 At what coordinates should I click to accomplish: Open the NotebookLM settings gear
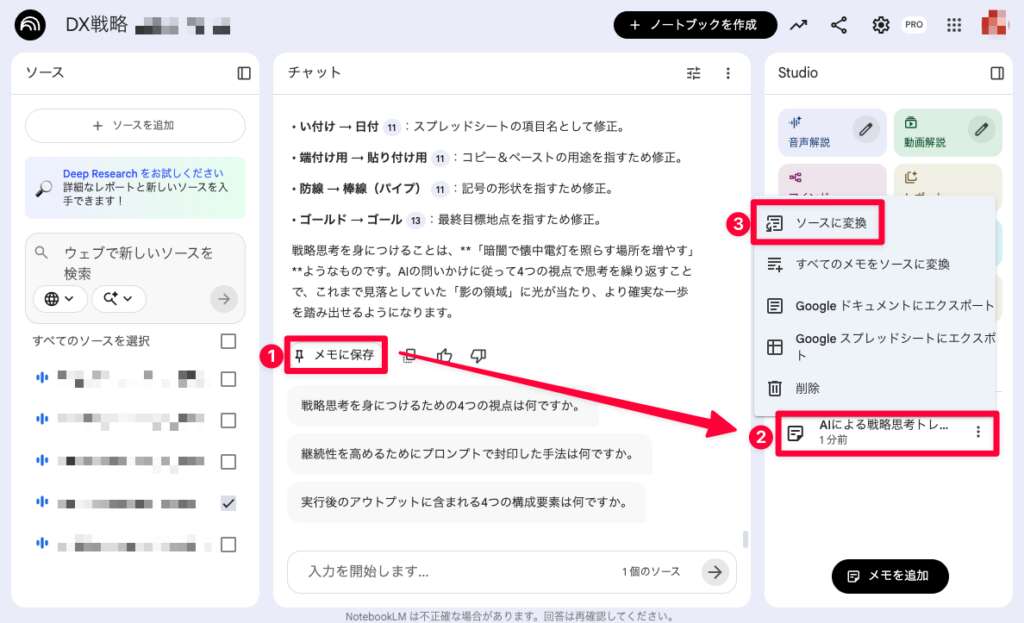tap(880, 24)
